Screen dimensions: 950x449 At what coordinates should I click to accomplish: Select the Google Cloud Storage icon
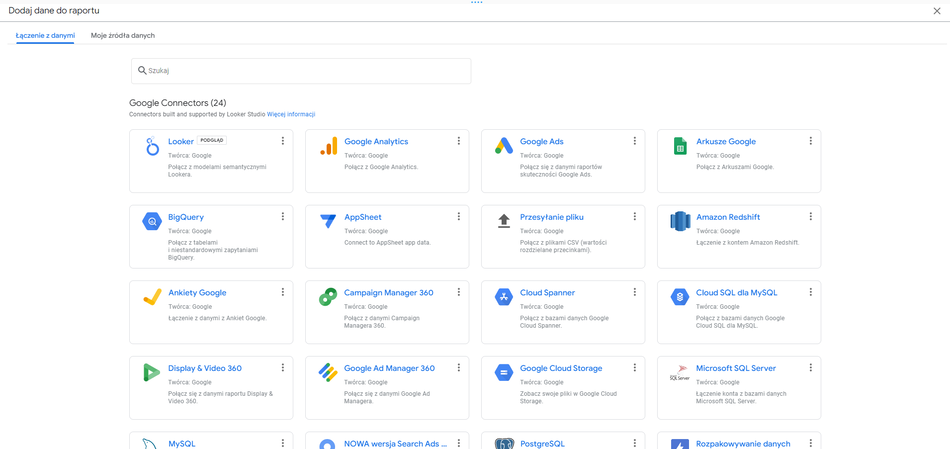pos(504,373)
